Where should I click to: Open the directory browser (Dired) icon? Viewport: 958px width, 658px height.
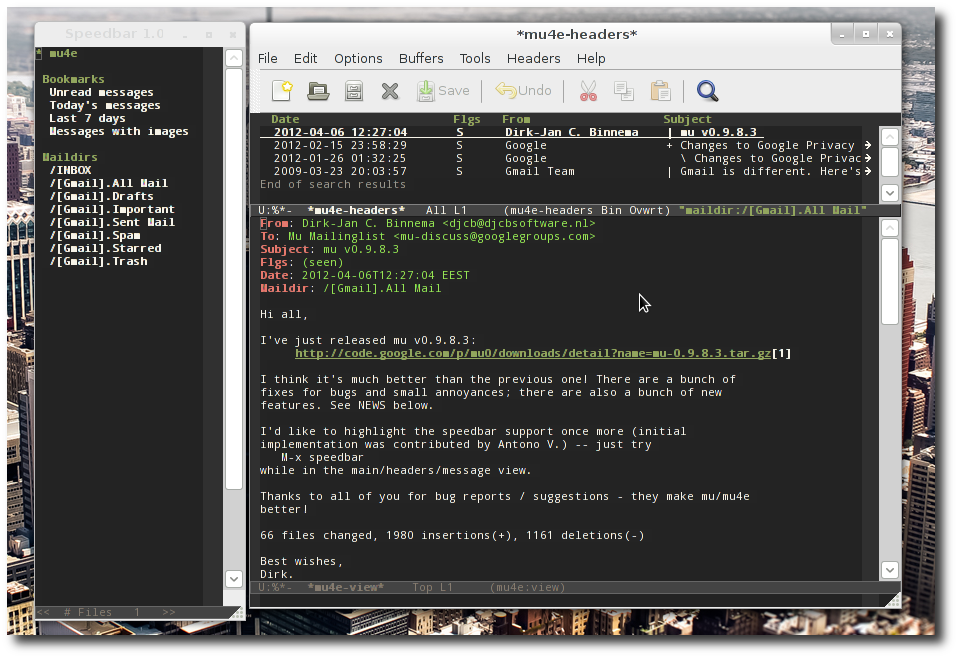point(354,91)
